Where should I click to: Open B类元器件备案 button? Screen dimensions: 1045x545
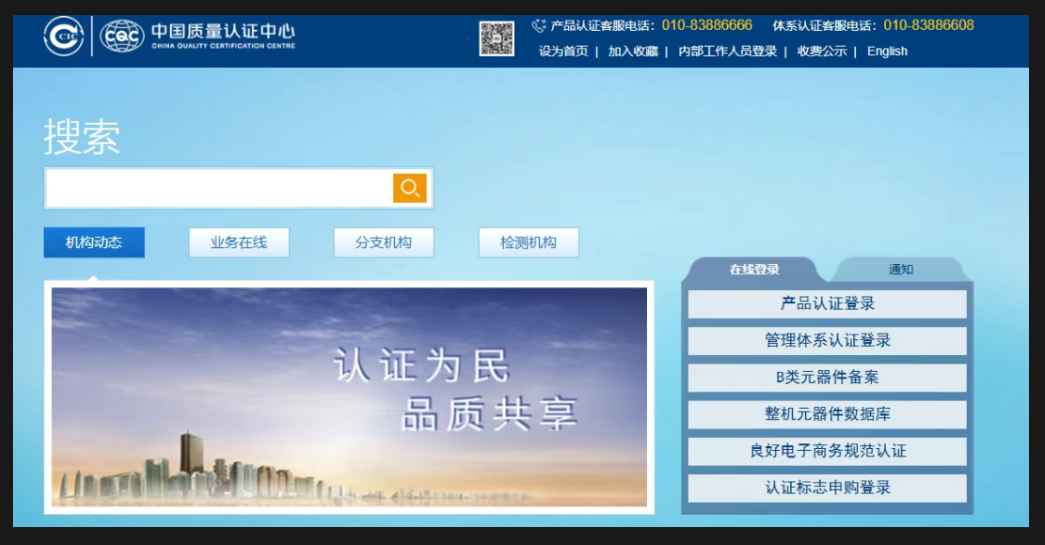[827, 378]
